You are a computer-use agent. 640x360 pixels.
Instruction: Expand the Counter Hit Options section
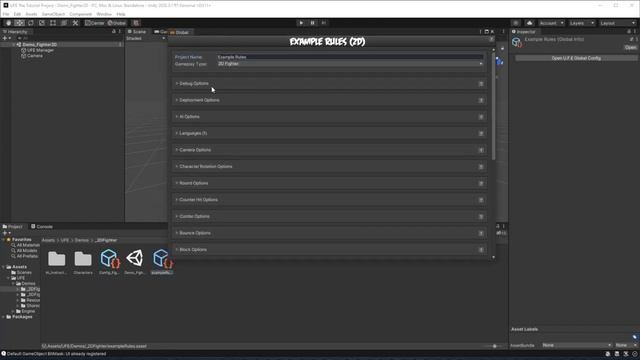click(198, 200)
